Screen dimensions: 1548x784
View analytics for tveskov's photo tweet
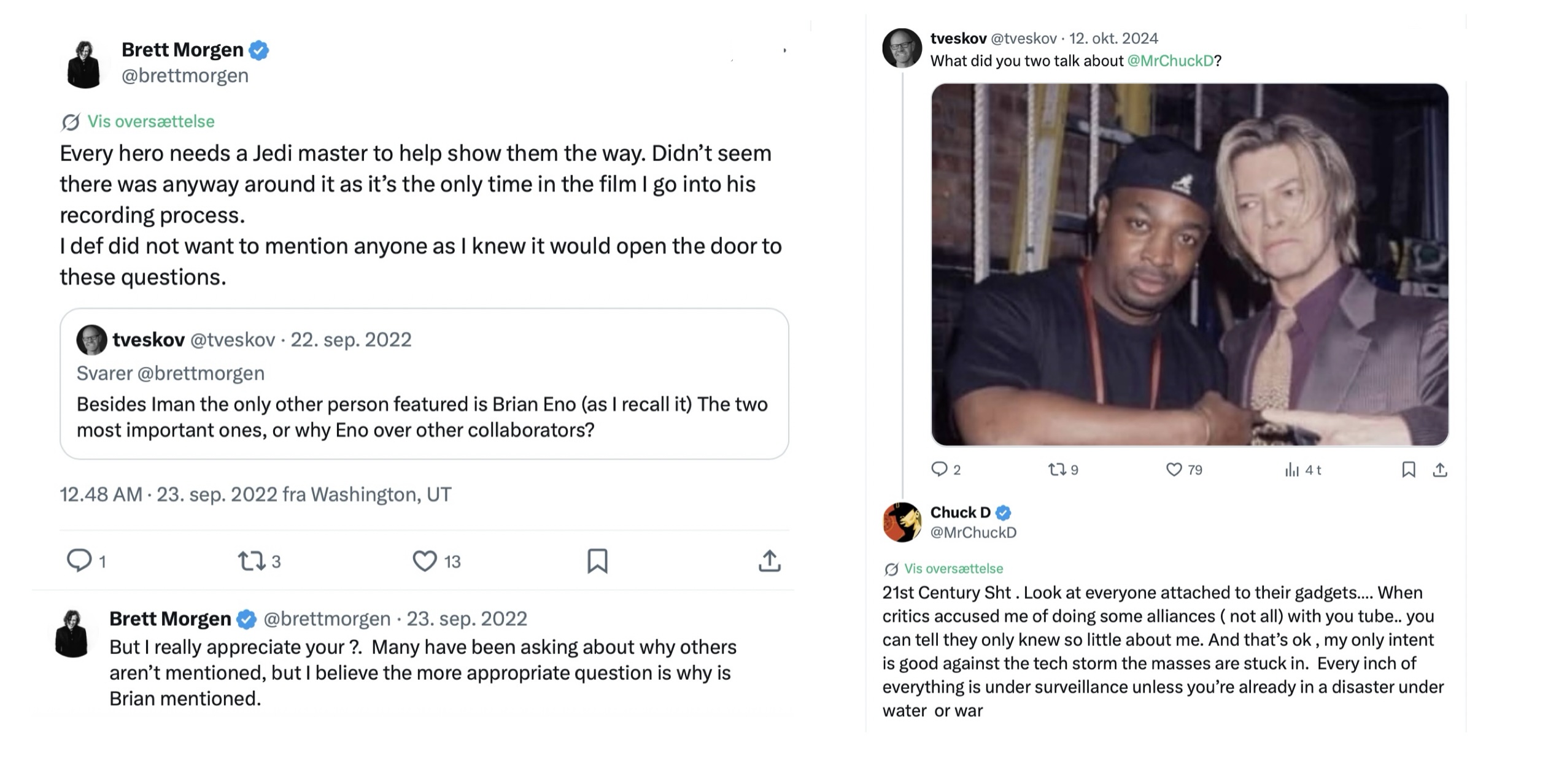[x=1292, y=469]
